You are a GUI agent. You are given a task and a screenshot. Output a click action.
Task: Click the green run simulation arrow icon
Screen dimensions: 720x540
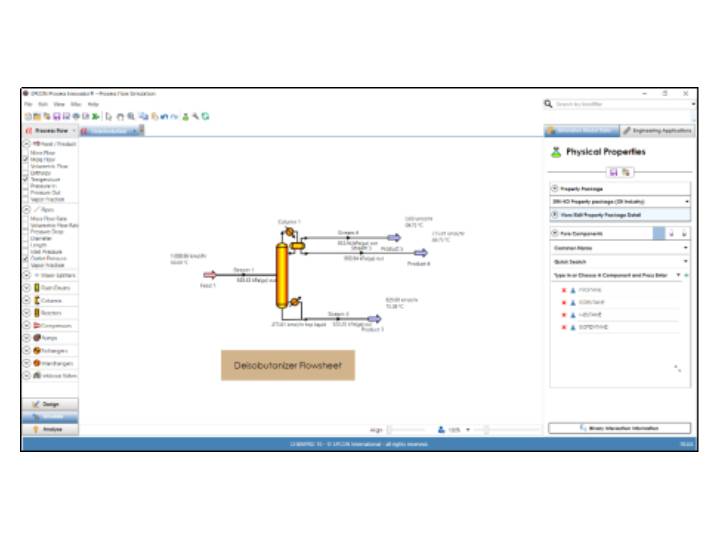pyautogui.click(x=96, y=117)
